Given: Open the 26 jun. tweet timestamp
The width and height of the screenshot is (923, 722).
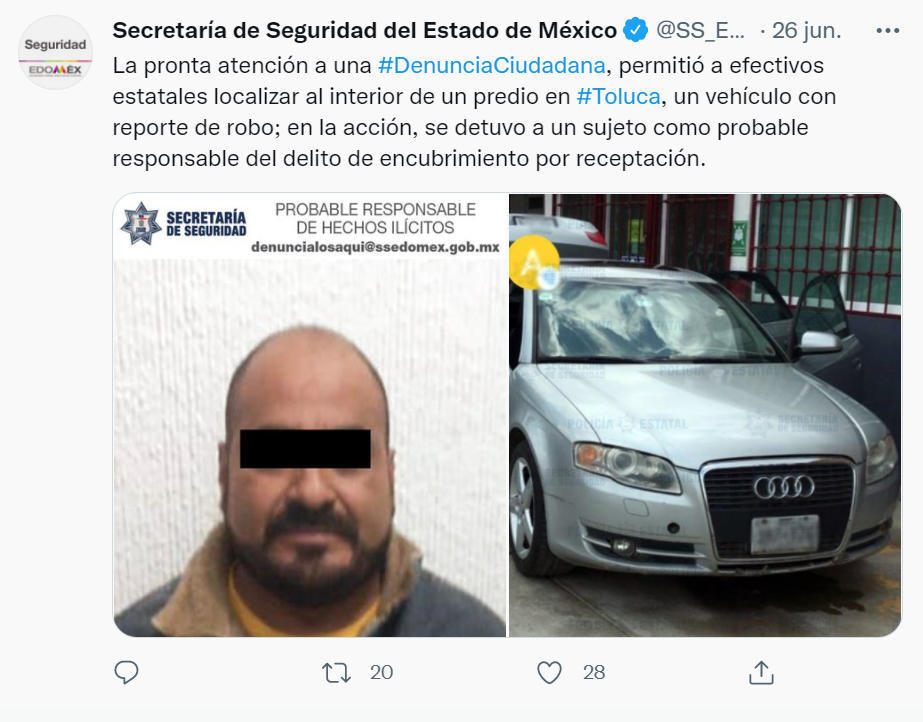Looking at the screenshot, I should [x=806, y=30].
